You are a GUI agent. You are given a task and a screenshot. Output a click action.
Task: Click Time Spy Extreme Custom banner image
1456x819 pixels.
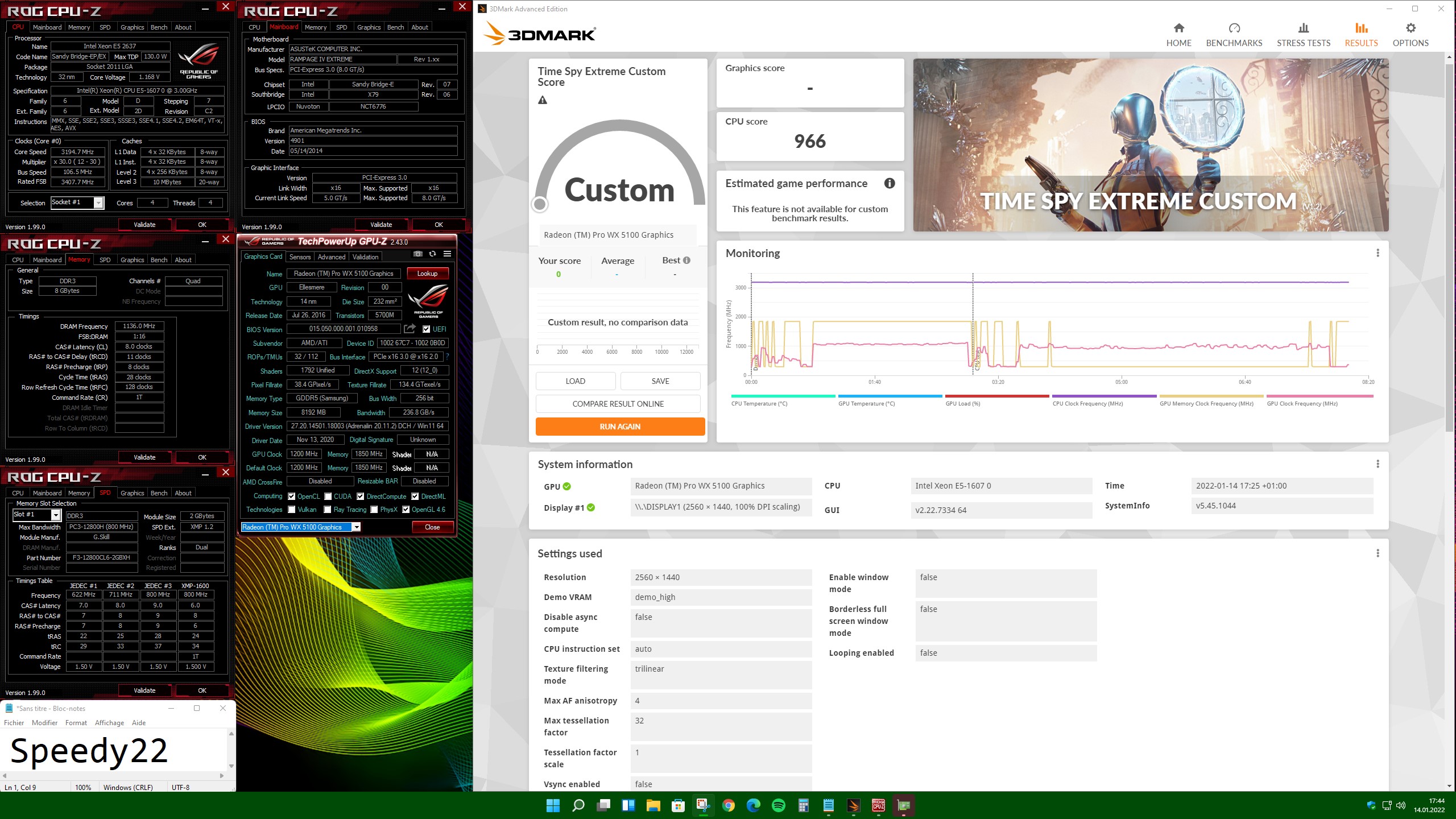1151,145
